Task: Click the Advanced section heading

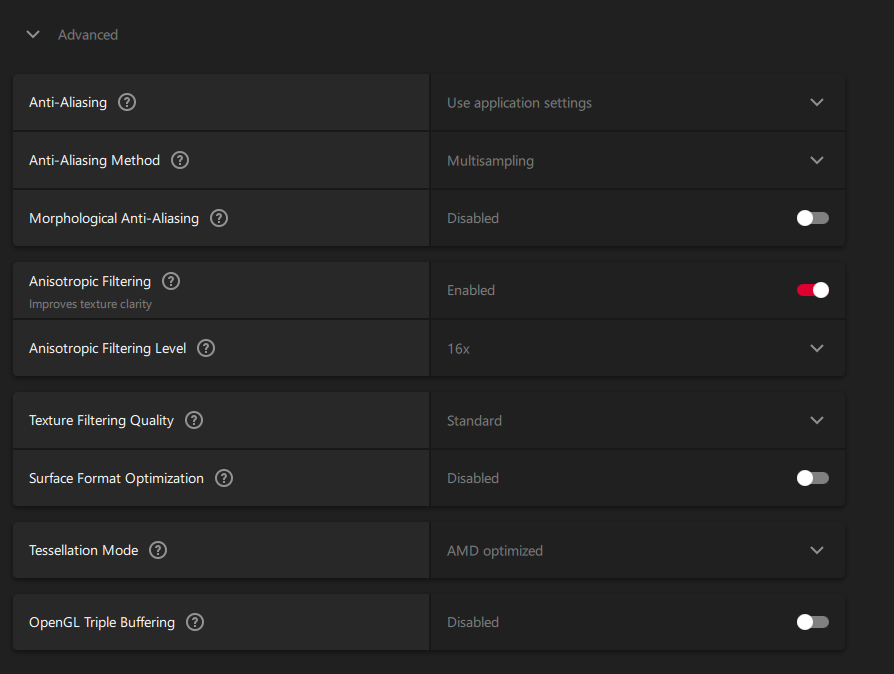Action: click(88, 35)
